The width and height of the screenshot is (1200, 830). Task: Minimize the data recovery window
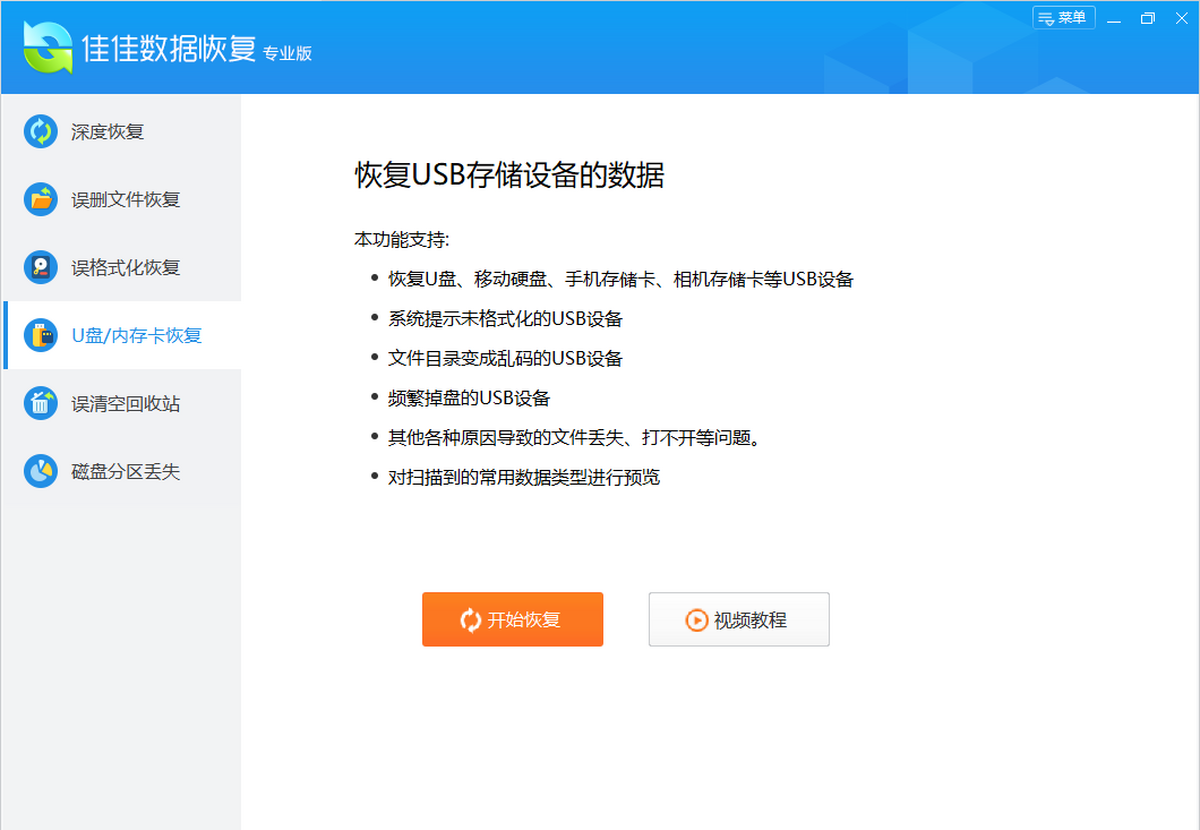tap(1115, 18)
